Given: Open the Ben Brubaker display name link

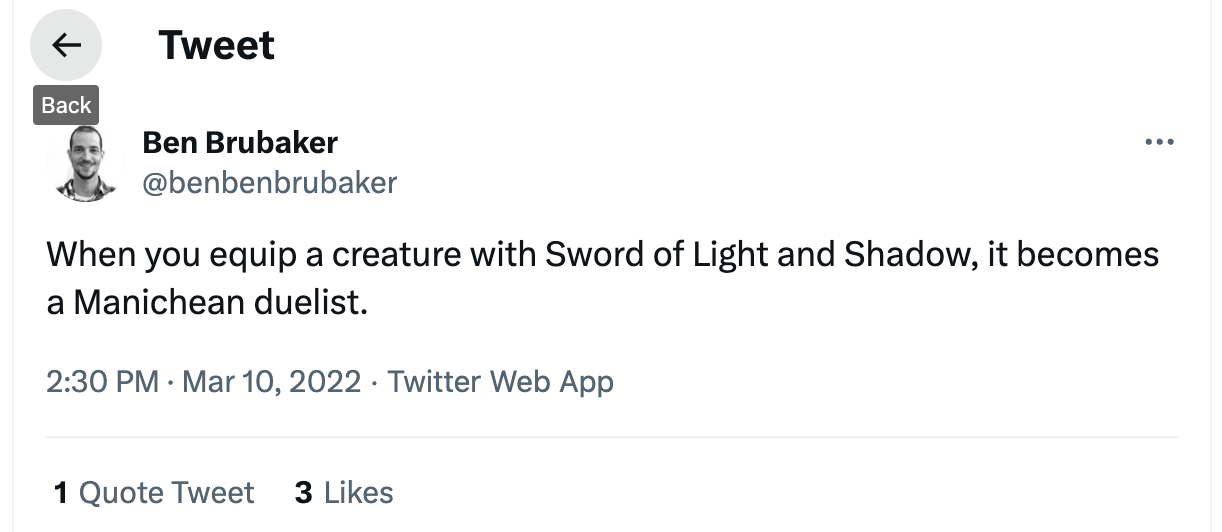Looking at the screenshot, I should pos(240,143).
